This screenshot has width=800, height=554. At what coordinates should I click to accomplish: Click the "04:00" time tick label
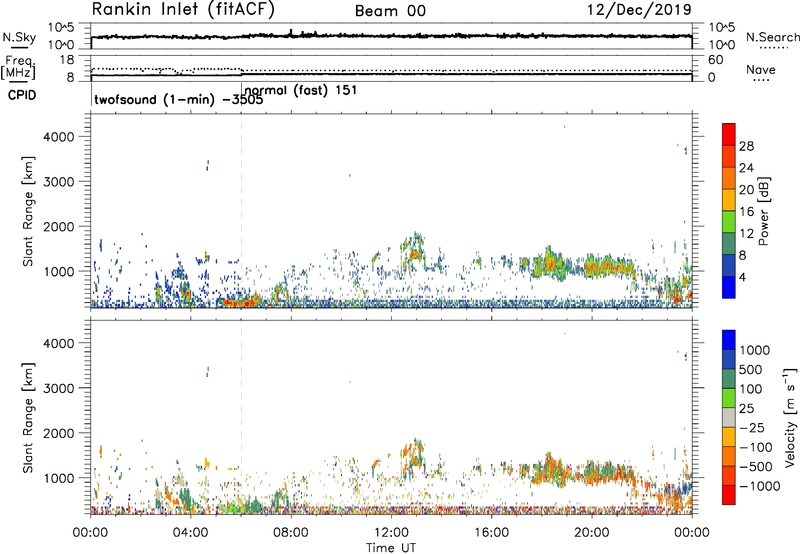191,533
